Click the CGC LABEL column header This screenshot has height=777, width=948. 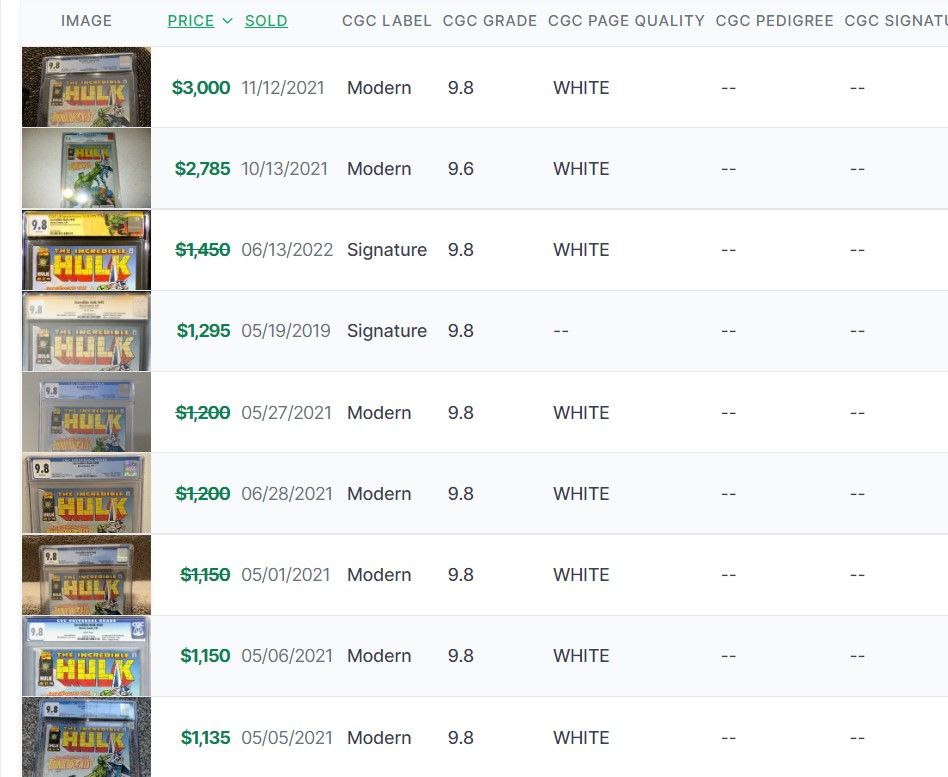click(387, 21)
